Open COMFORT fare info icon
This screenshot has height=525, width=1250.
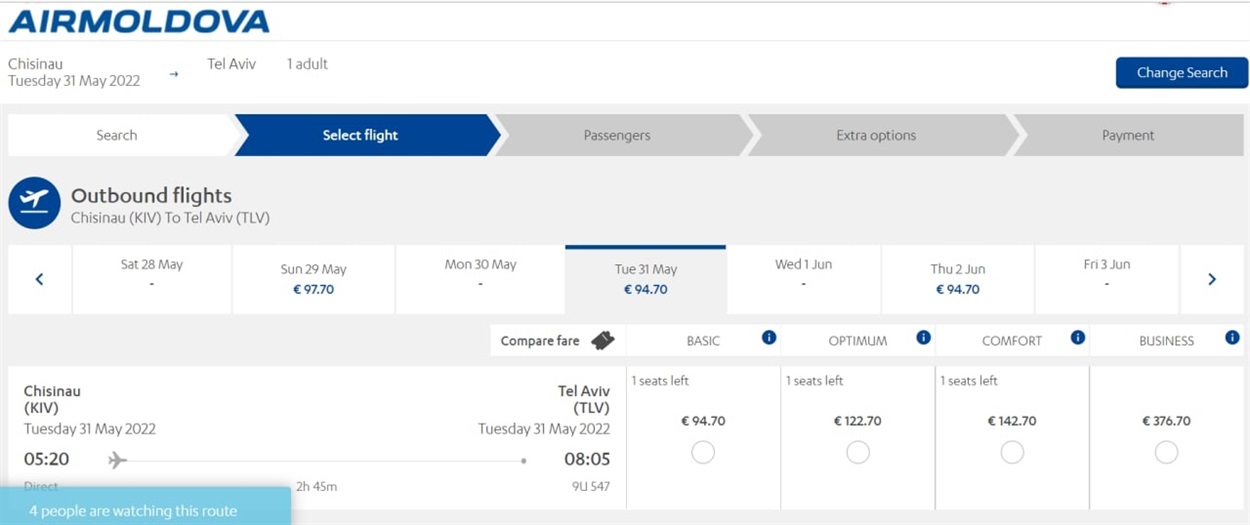tap(1078, 338)
